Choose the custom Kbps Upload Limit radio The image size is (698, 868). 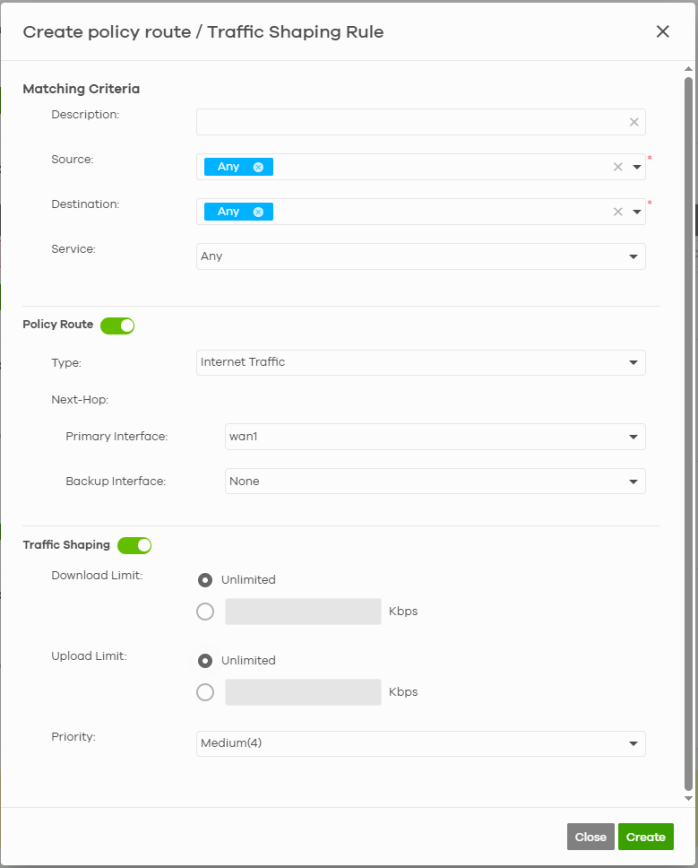click(205, 692)
